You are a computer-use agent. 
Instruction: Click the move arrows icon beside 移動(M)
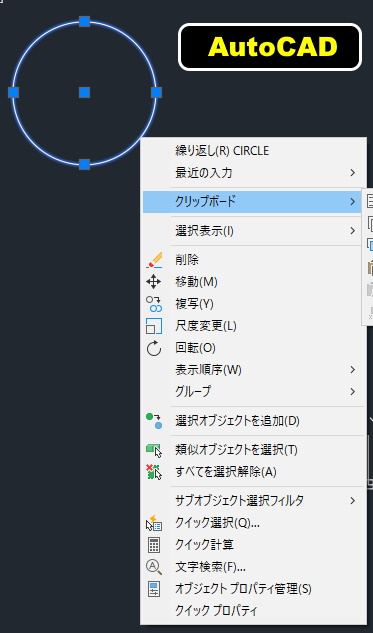[x=154, y=282]
